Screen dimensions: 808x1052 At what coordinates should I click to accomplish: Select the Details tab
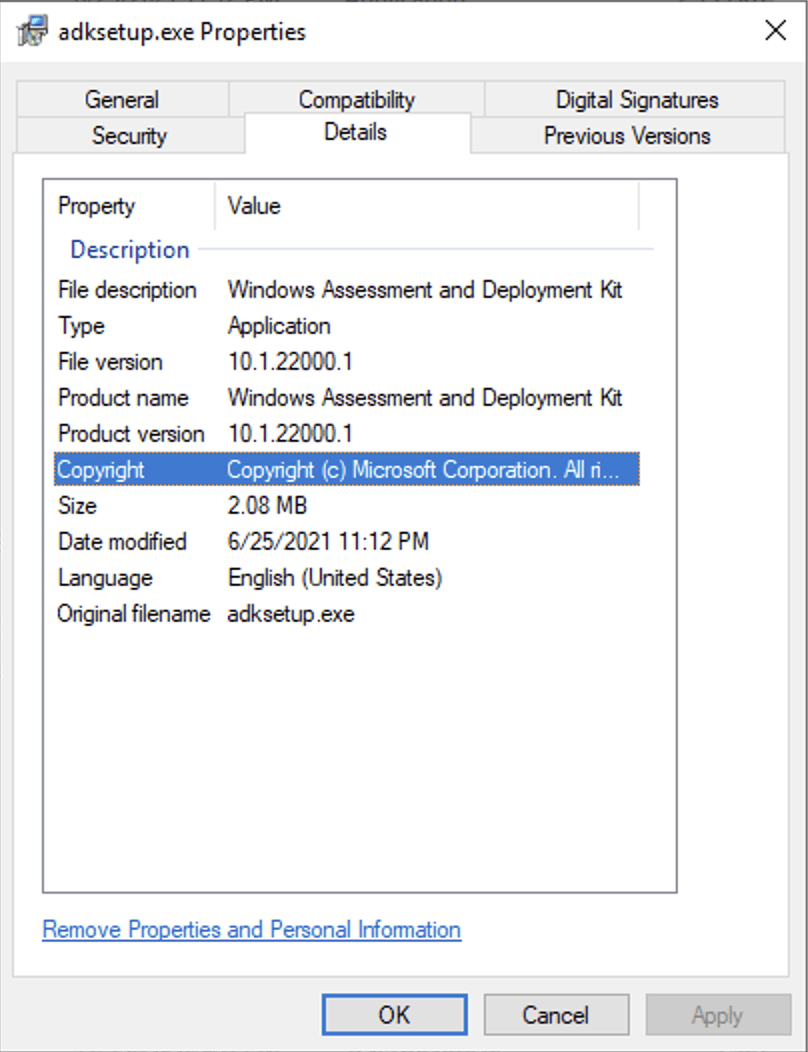(355, 132)
